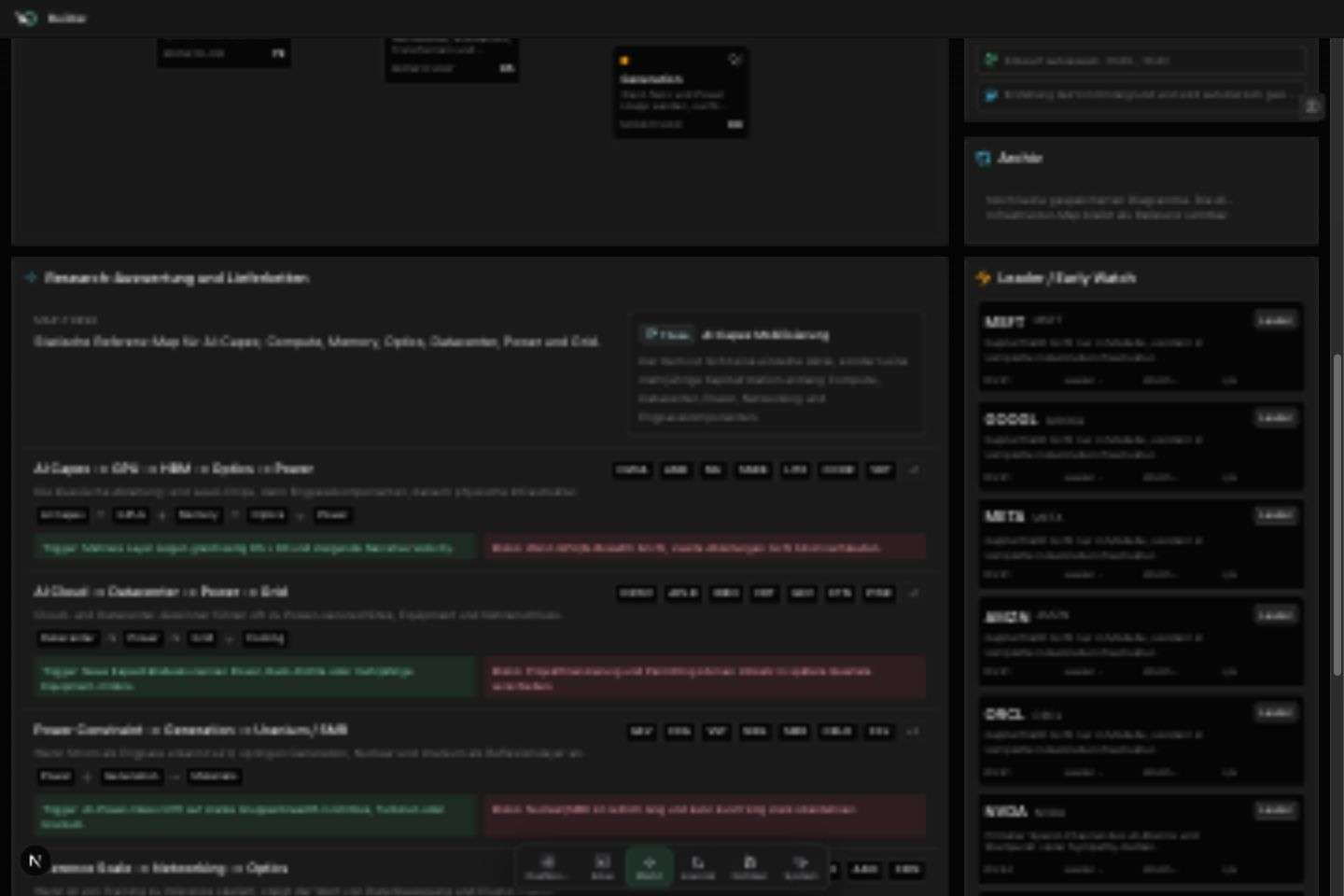Click the small square button at the right panel edge
Viewport: 1344px width, 896px height.
click(x=1311, y=106)
